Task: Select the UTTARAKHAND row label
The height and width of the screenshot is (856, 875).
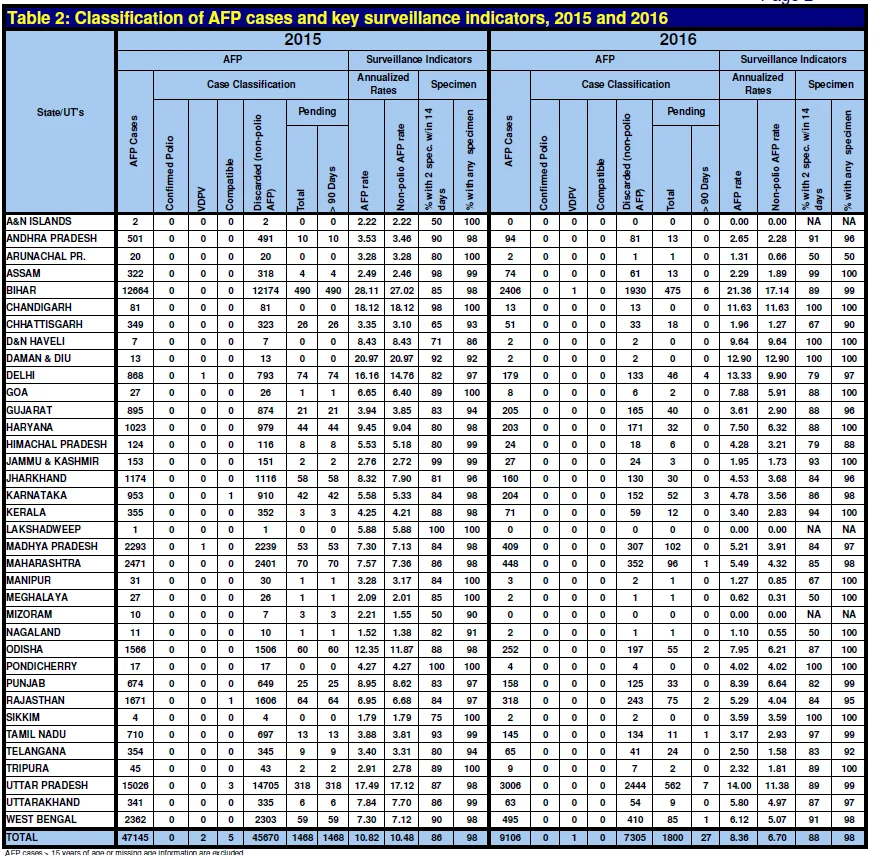Action: (43, 803)
